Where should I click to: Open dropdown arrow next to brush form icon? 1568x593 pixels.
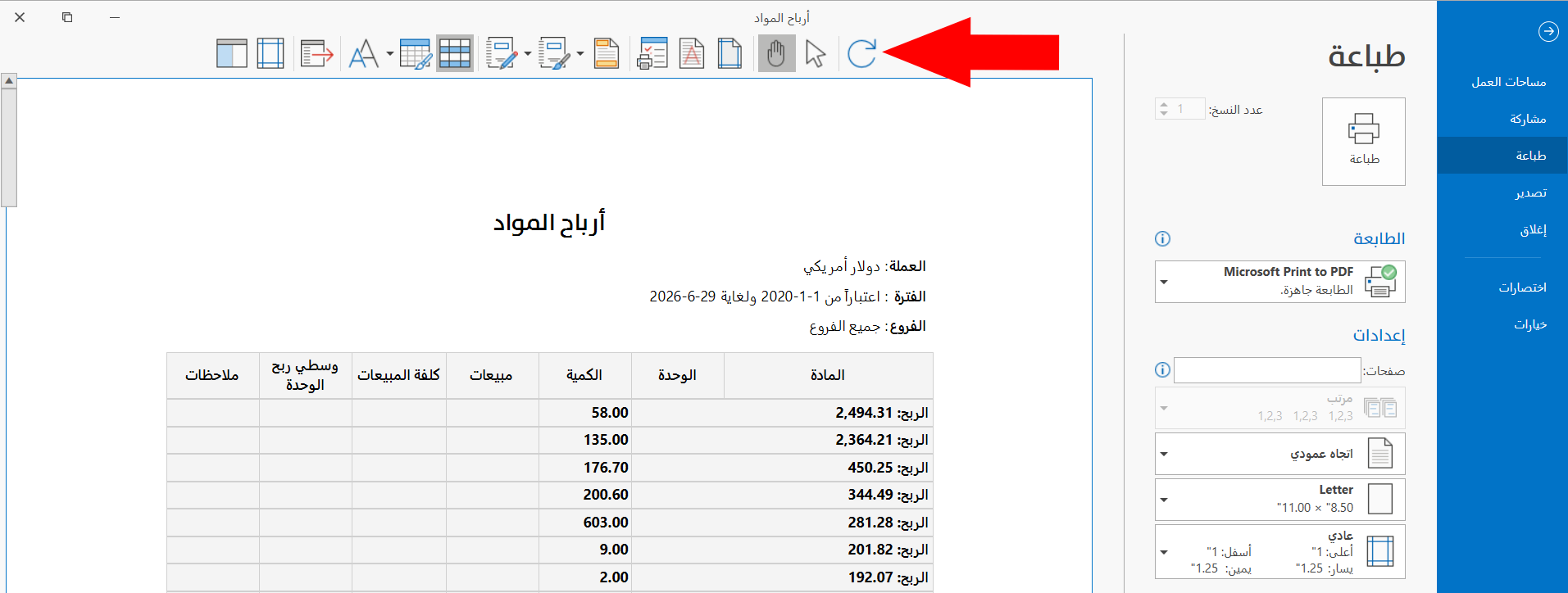click(580, 54)
